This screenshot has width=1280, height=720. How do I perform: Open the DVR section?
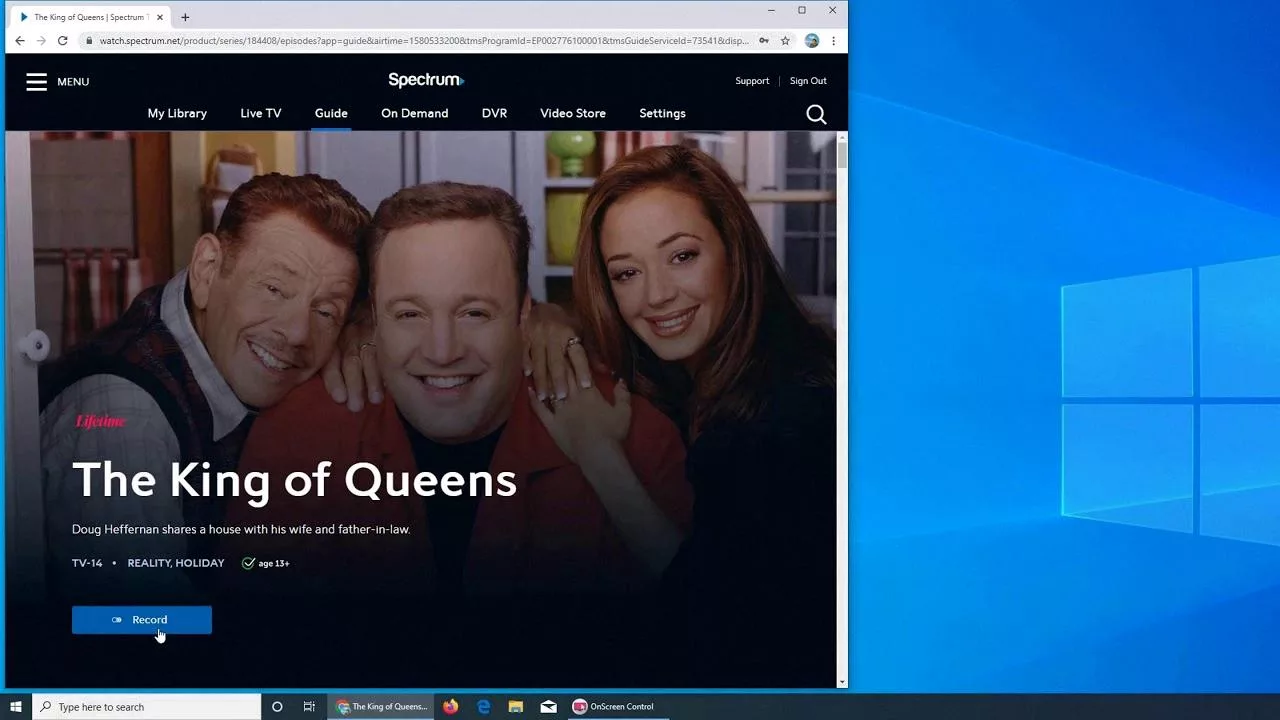(x=494, y=113)
